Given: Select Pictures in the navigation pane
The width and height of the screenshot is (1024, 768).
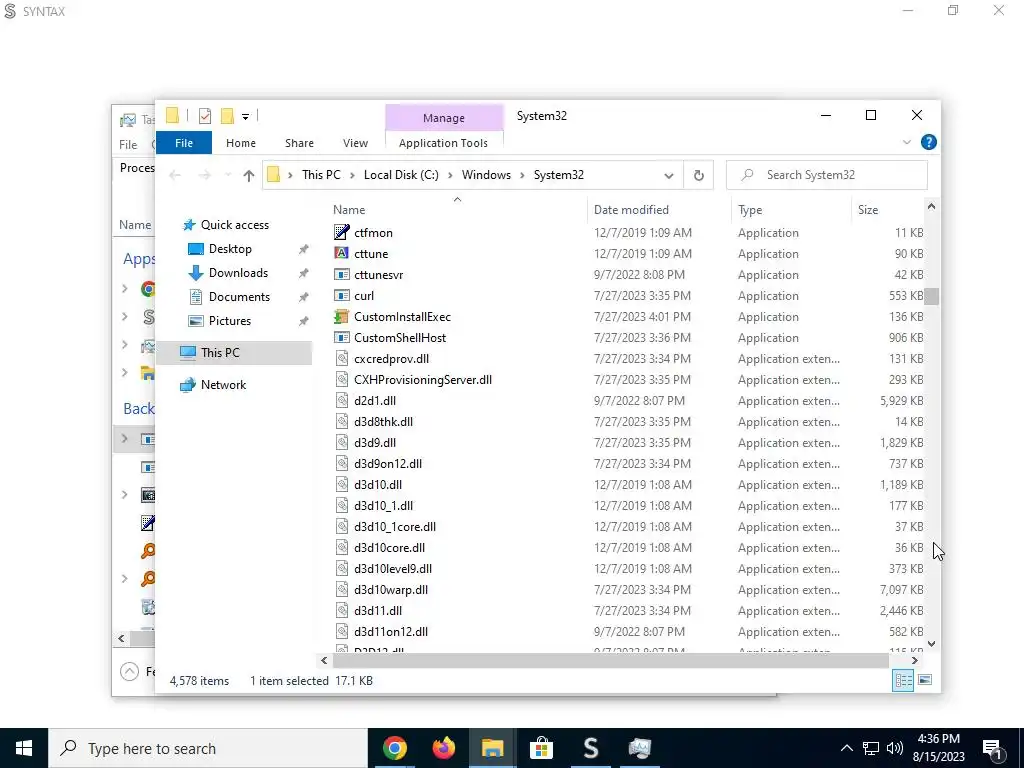Looking at the screenshot, I should coord(229,321).
